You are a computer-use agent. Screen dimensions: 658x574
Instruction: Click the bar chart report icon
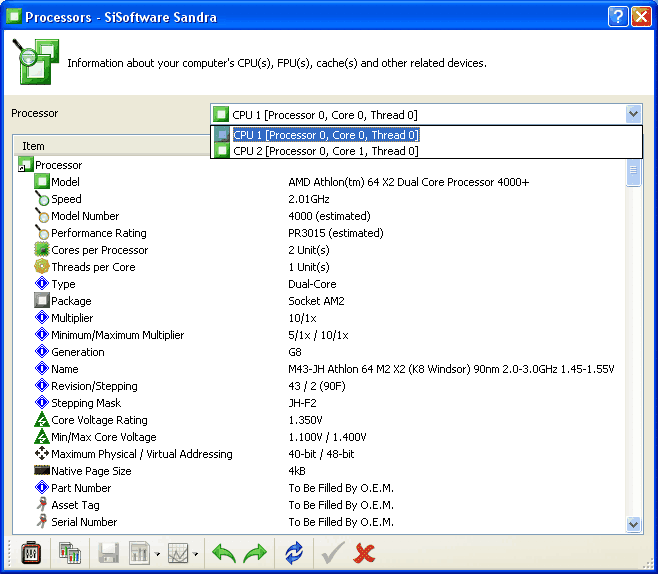click(x=139, y=553)
